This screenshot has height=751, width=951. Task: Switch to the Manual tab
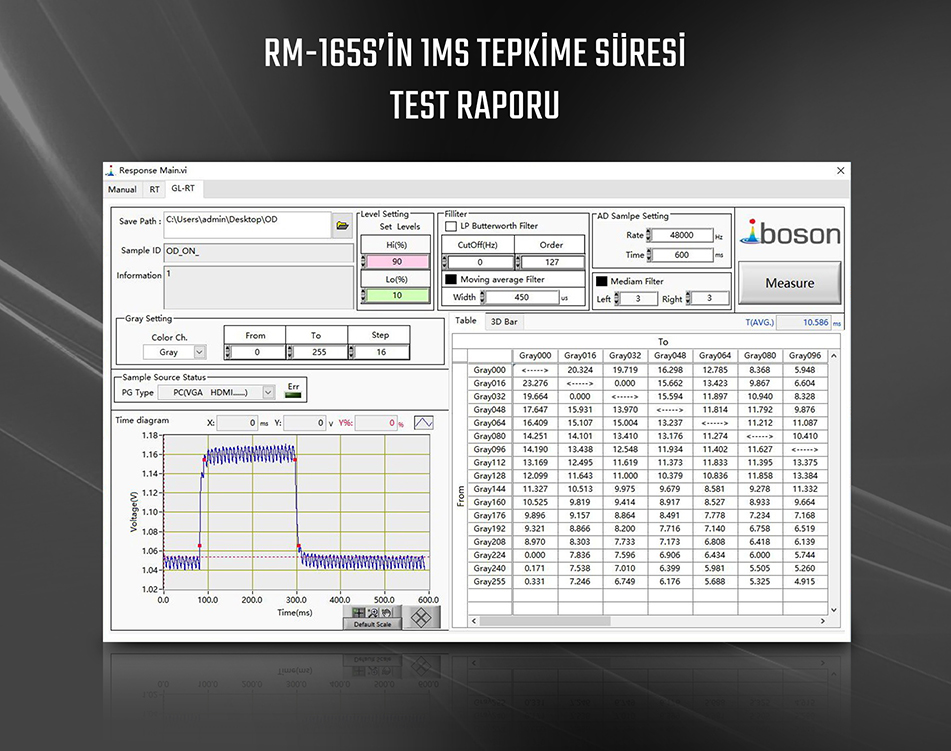(x=122, y=189)
